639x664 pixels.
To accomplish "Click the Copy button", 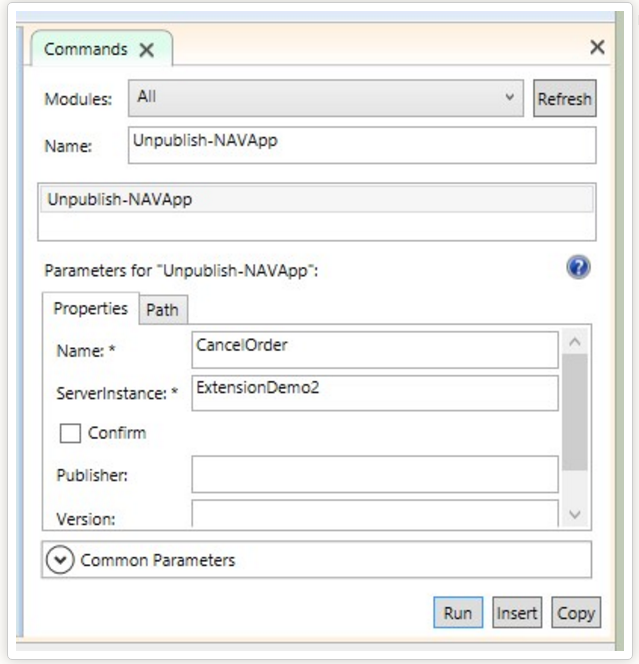I will tap(576, 612).
